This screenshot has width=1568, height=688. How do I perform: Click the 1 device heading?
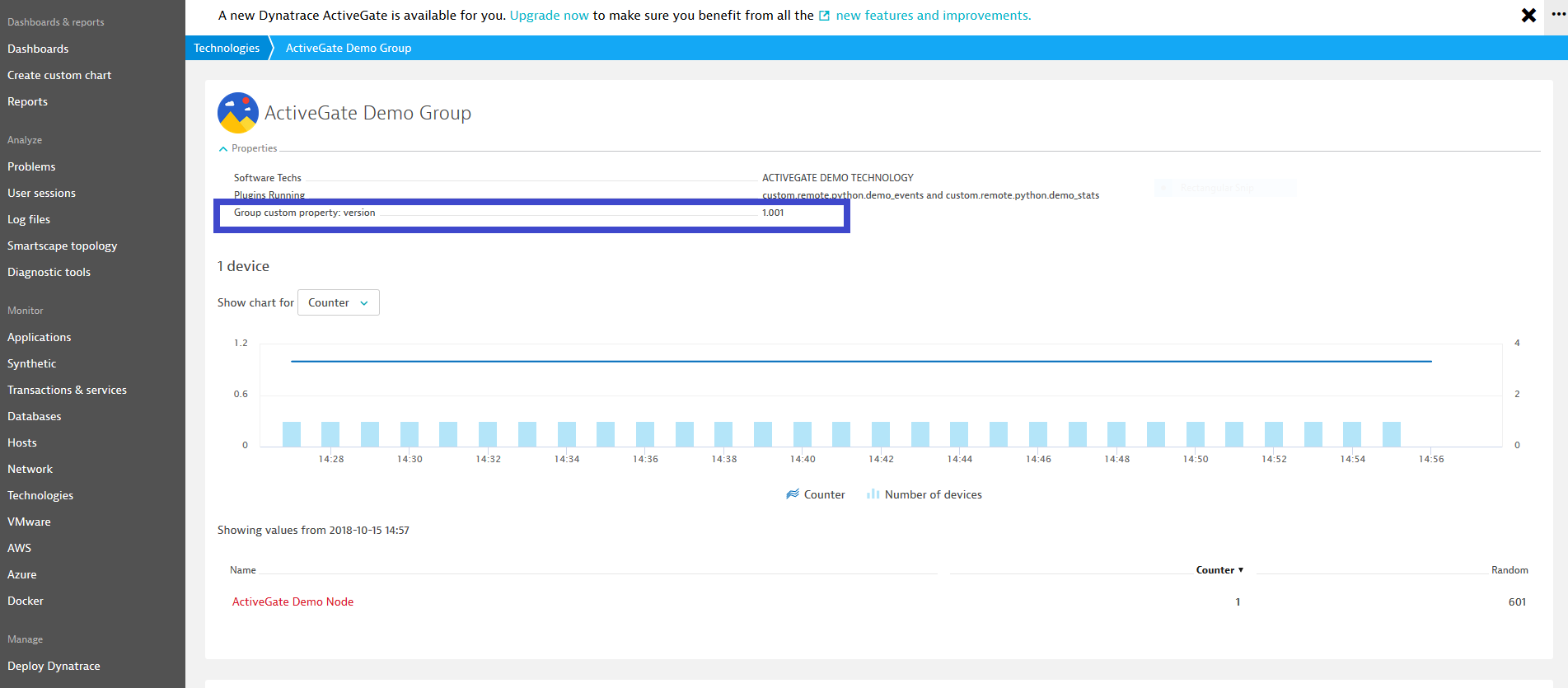point(243,266)
